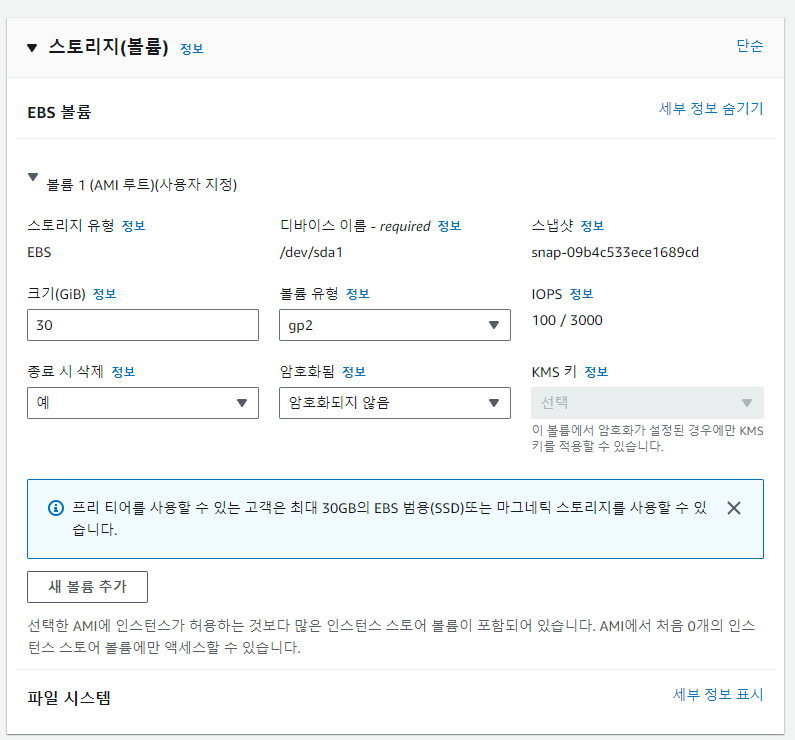Open 정보 link beside 스냅샷

pyautogui.click(x=592, y=226)
